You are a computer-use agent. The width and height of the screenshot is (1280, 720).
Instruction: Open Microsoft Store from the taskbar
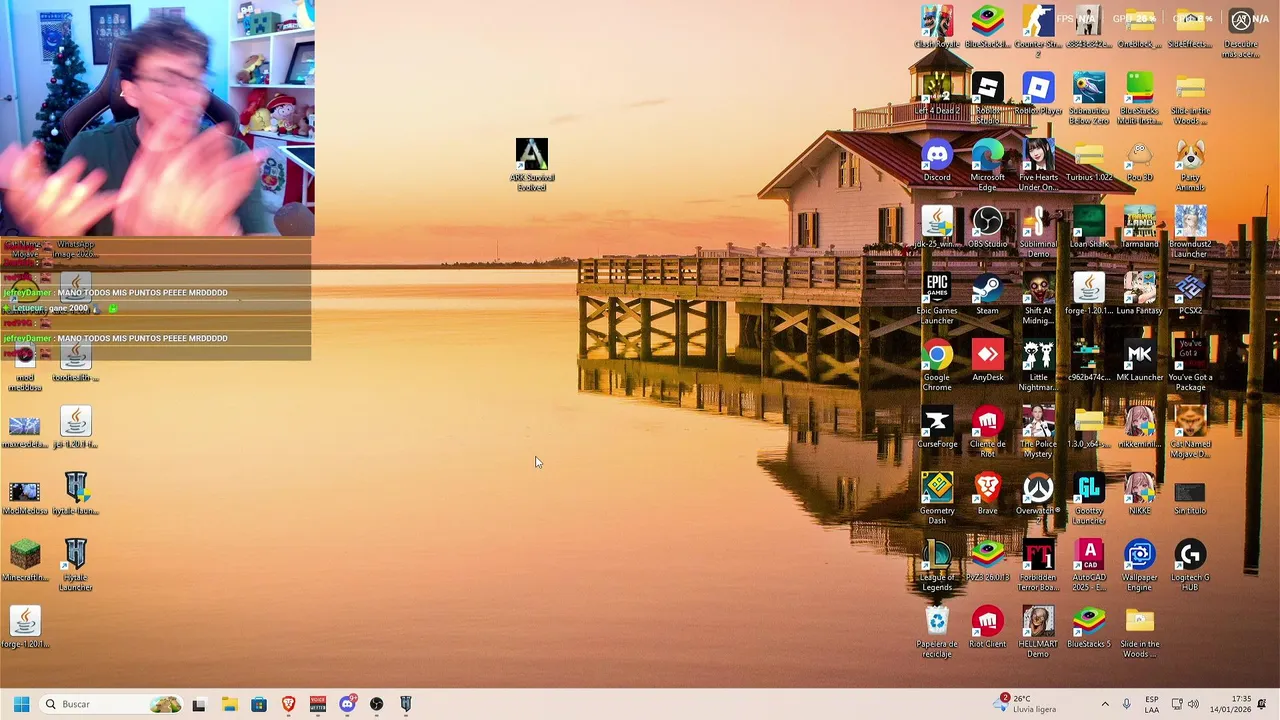point(259,704)
